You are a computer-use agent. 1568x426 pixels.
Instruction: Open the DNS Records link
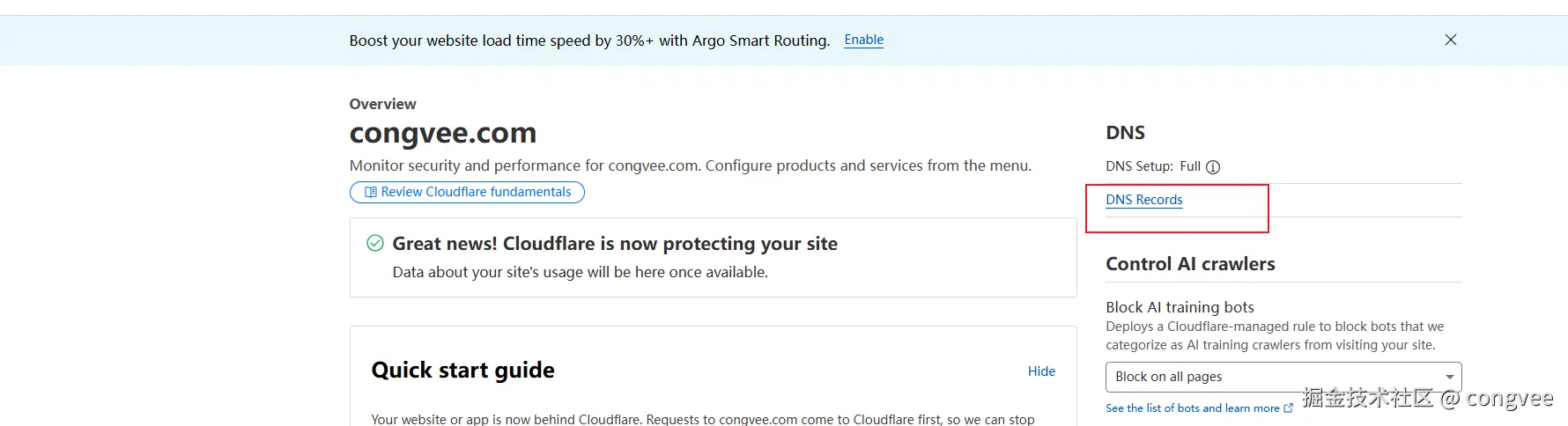1143,200
